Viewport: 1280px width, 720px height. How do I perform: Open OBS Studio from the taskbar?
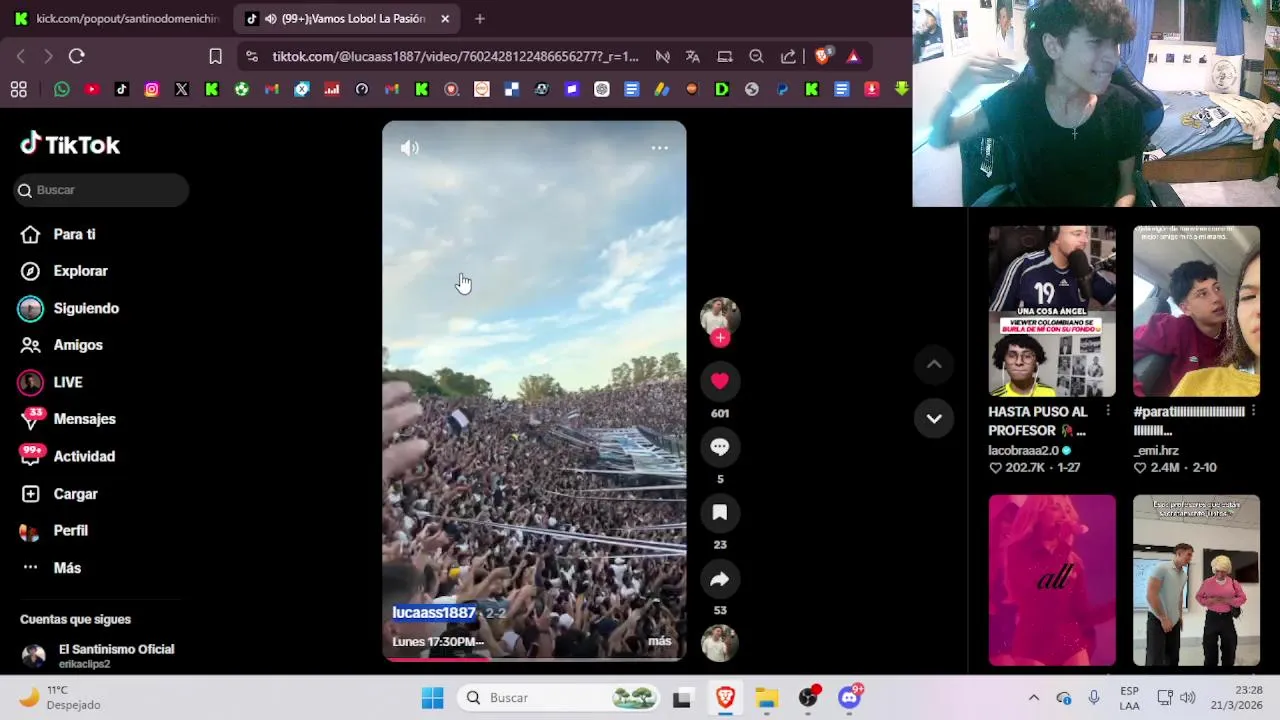click(808, 698)
